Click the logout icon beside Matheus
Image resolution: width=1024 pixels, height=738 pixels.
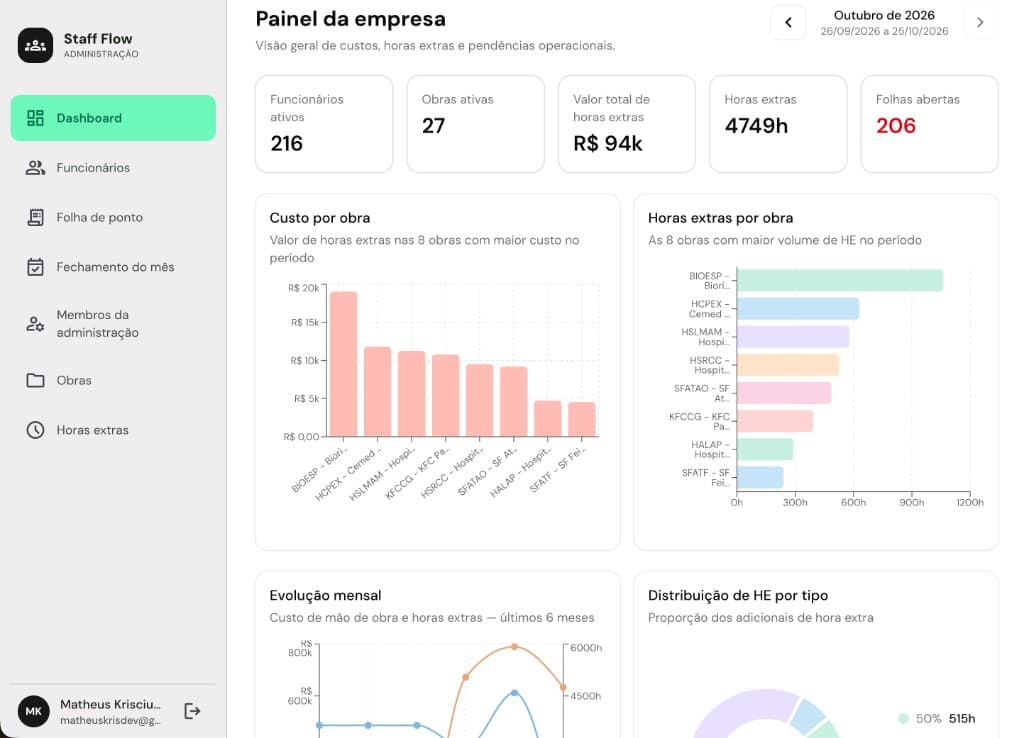click(192, 711)
